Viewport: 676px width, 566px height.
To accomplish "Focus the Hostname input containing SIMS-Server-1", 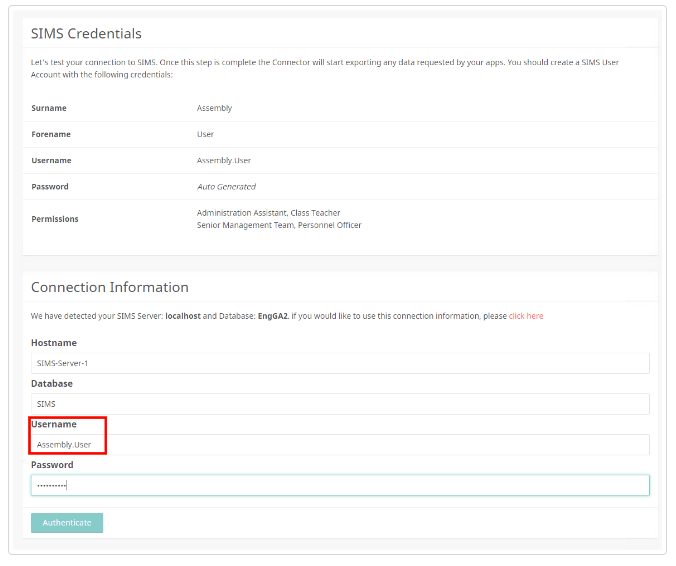I will point(340,363).
